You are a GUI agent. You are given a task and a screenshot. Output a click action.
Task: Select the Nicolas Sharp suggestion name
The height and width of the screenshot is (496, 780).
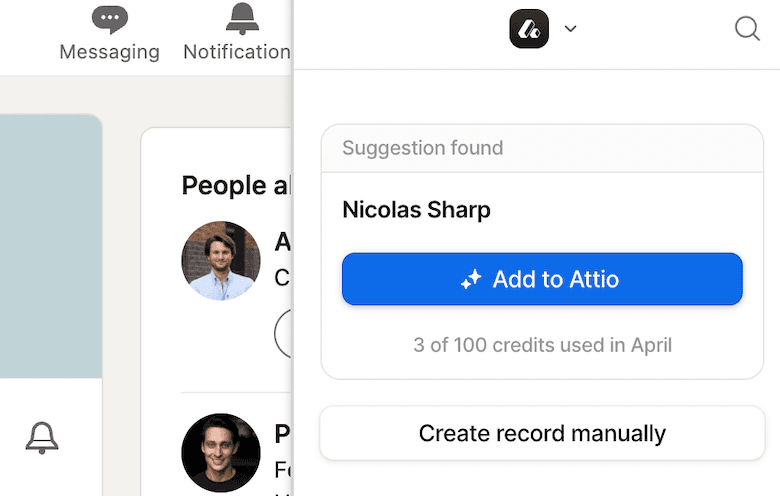(416, 210)
